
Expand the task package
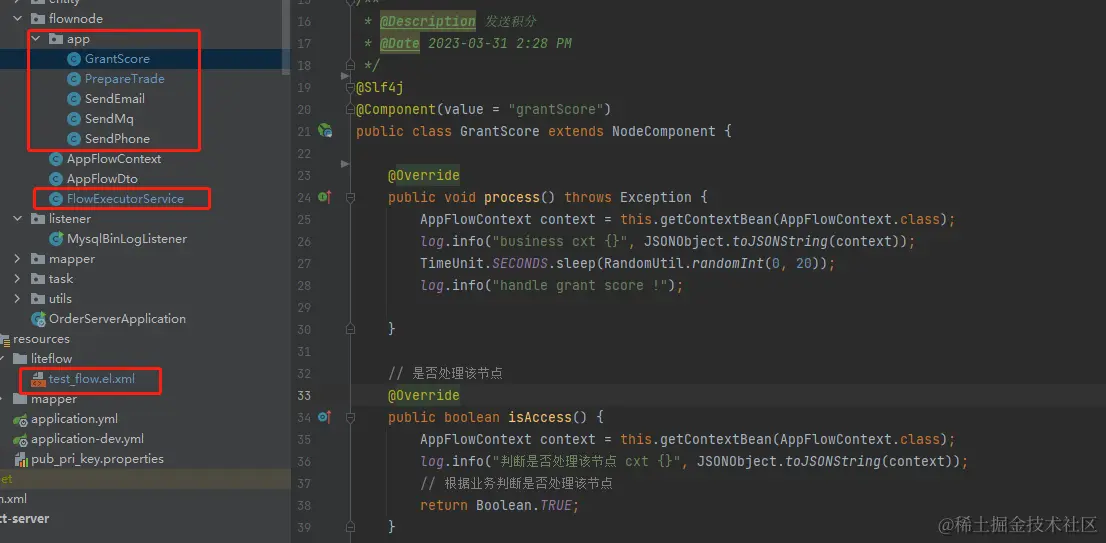(x=18, y=279)
